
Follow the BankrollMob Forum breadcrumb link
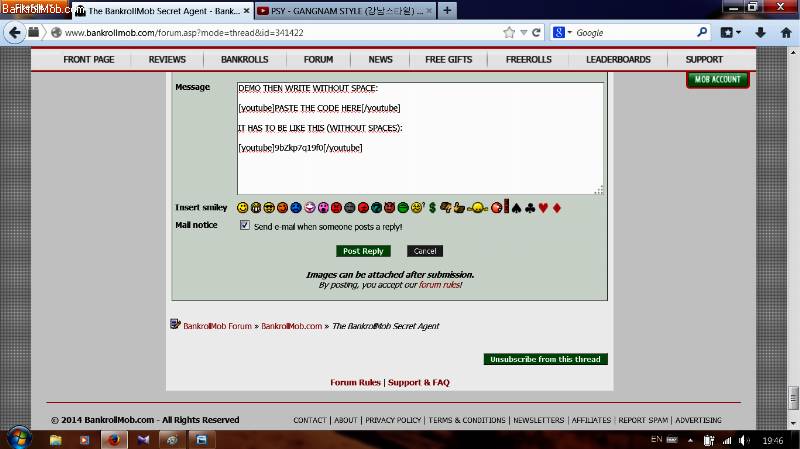tap(217, 326)
